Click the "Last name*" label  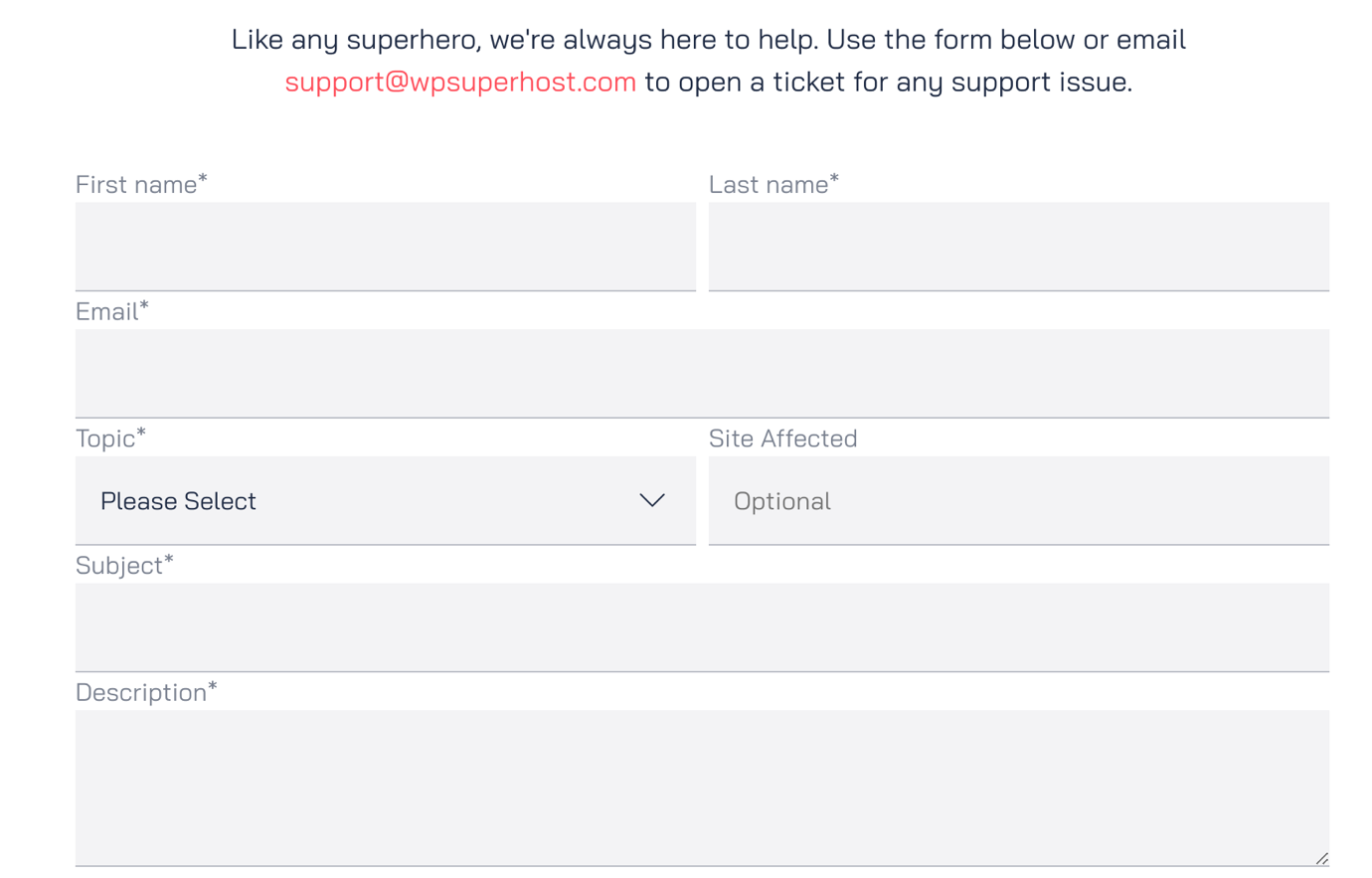click(x=773, y=184)
